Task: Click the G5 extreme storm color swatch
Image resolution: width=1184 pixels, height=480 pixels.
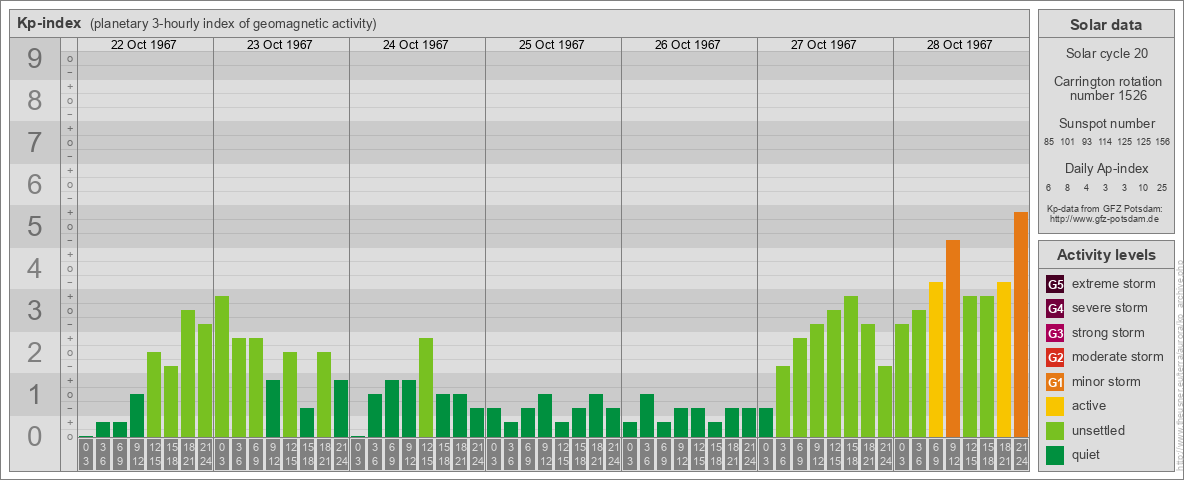Action: point(1055,285)
